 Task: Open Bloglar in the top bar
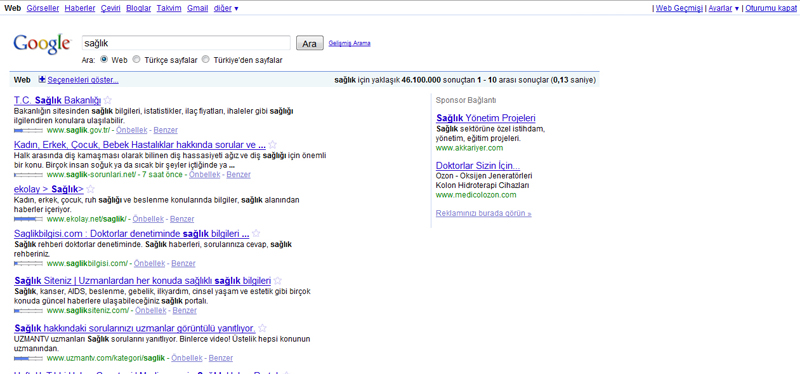pyautogui.click(x=139, y=8)
